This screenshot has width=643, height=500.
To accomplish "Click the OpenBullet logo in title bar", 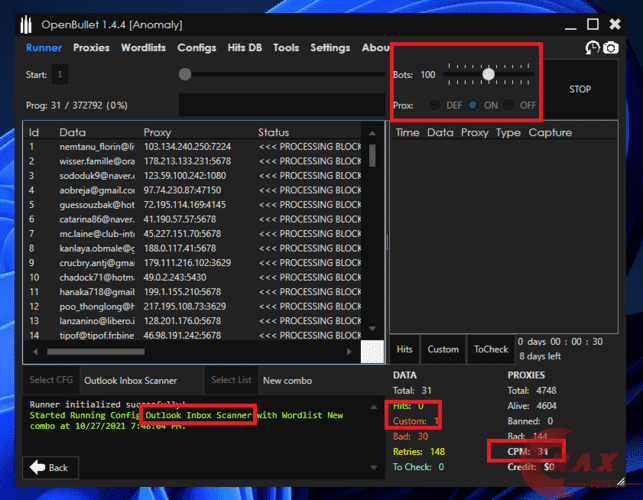I will [15, 22].
